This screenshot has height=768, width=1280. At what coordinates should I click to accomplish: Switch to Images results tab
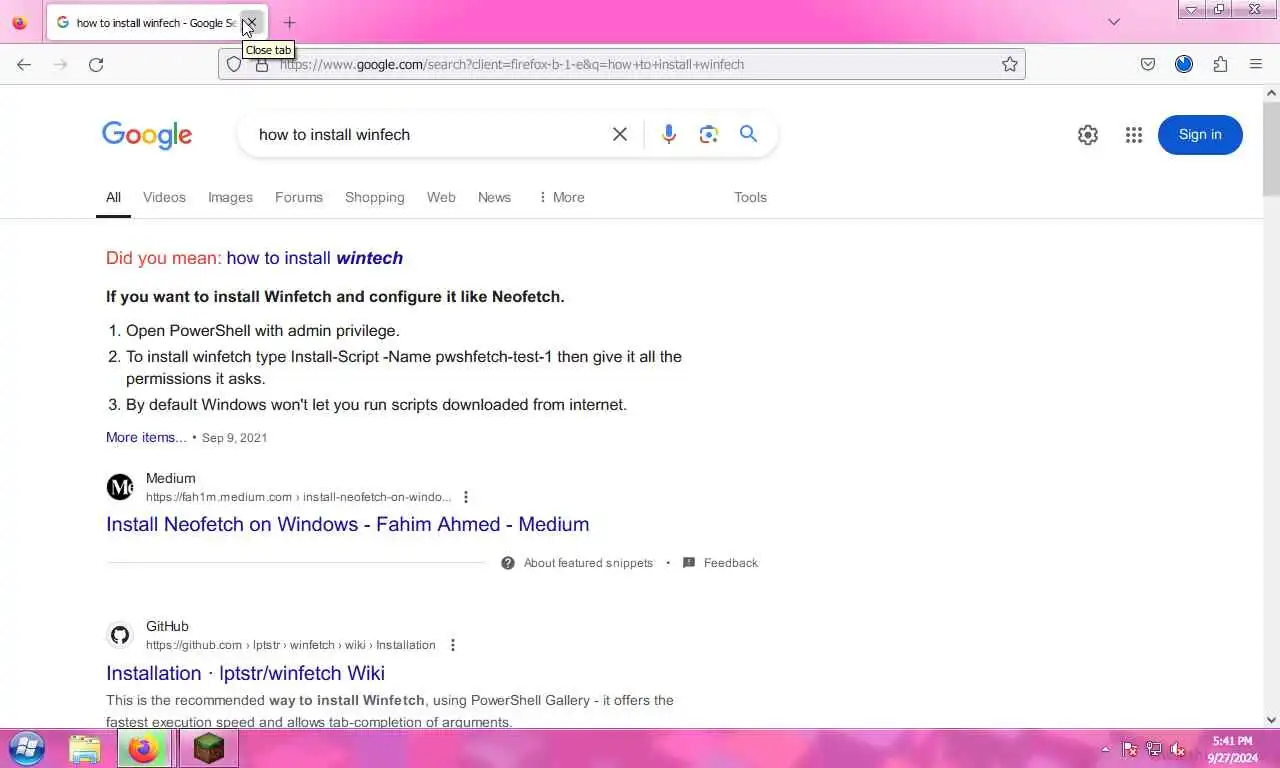tap(230, 197)
